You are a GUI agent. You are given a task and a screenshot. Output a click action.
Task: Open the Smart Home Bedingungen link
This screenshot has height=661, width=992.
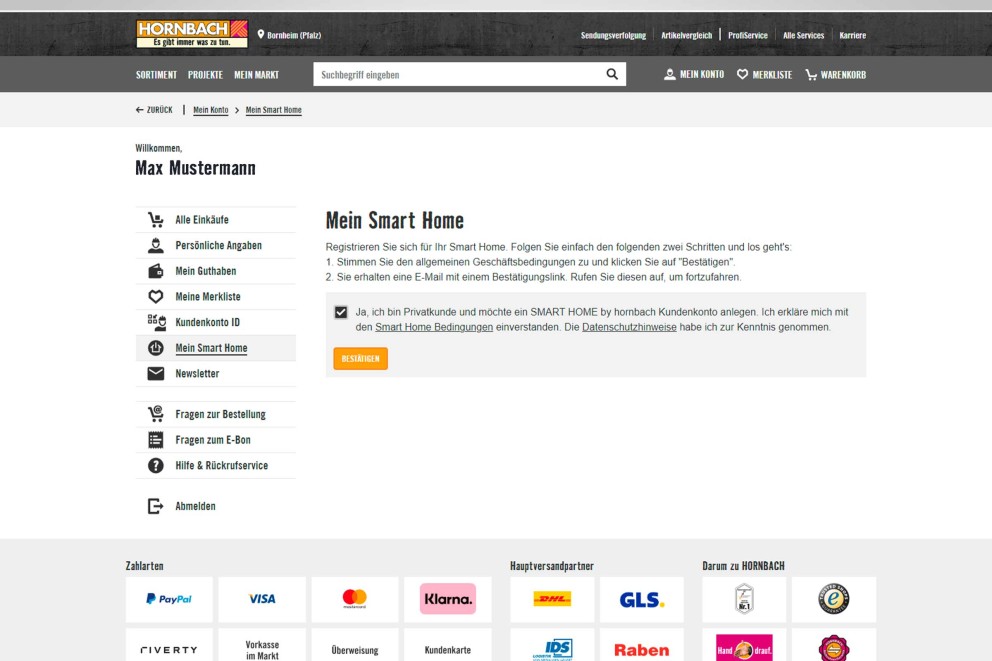pyautogui.click(x=434, y=327)
